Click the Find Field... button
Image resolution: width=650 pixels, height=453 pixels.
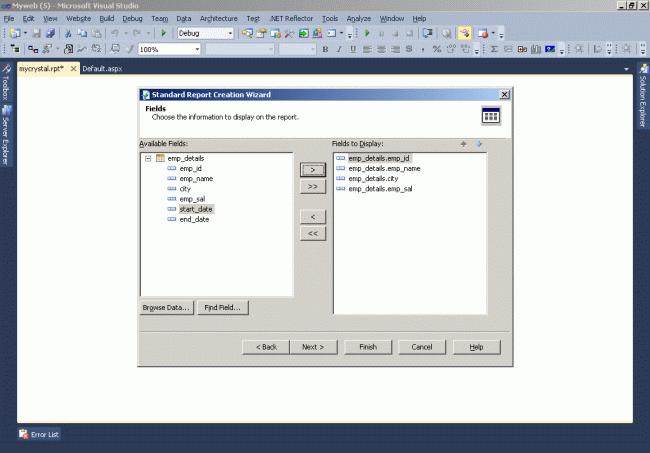pyautogui.click(x=223, y=308)
